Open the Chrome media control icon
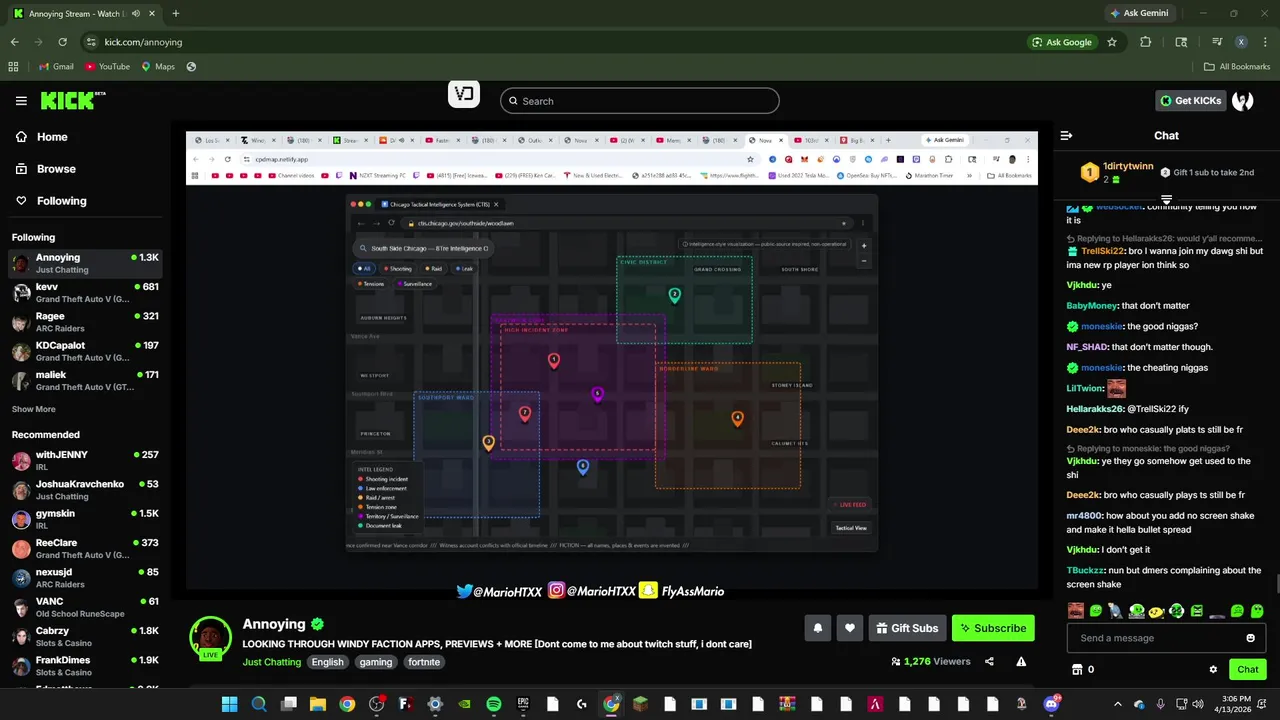 [x=1217, y=42]
